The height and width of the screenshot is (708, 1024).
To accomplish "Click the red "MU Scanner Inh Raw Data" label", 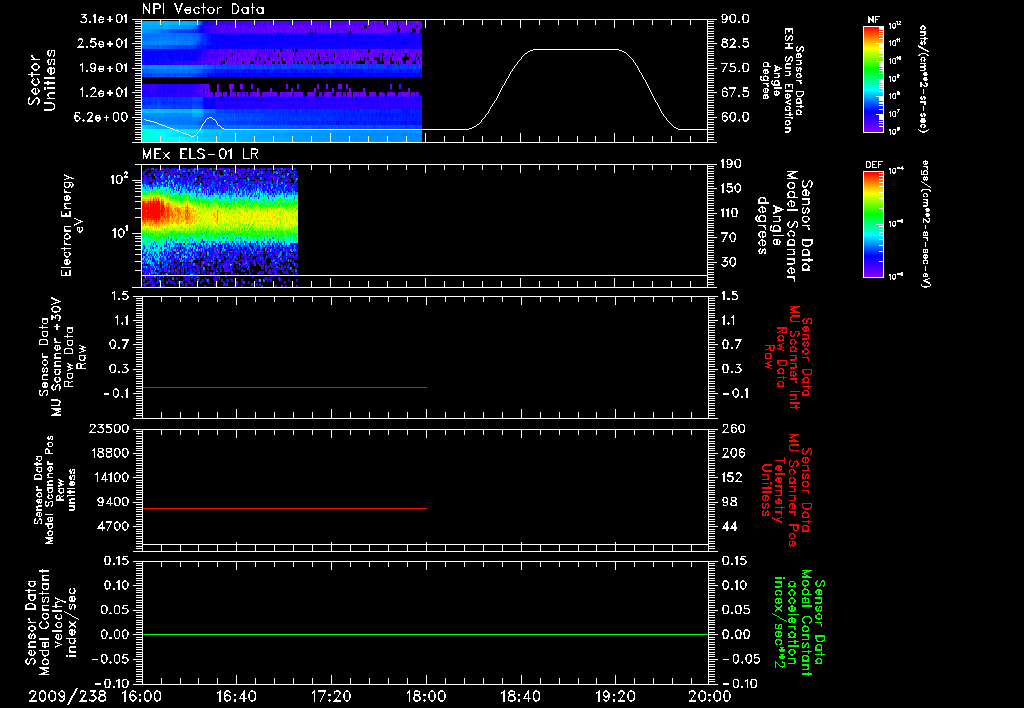I will click(788, 357).
